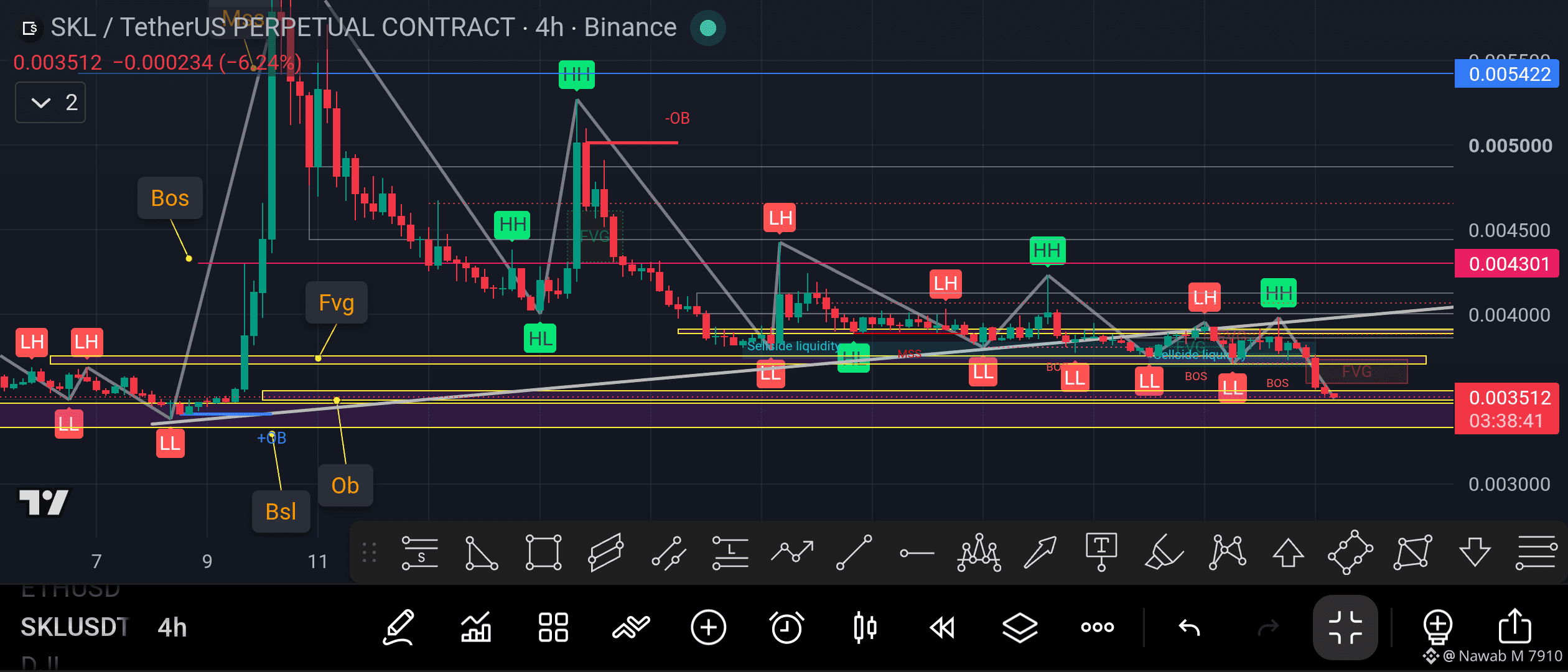
Task: Open the three-dots More menu
Action: 1098,627
